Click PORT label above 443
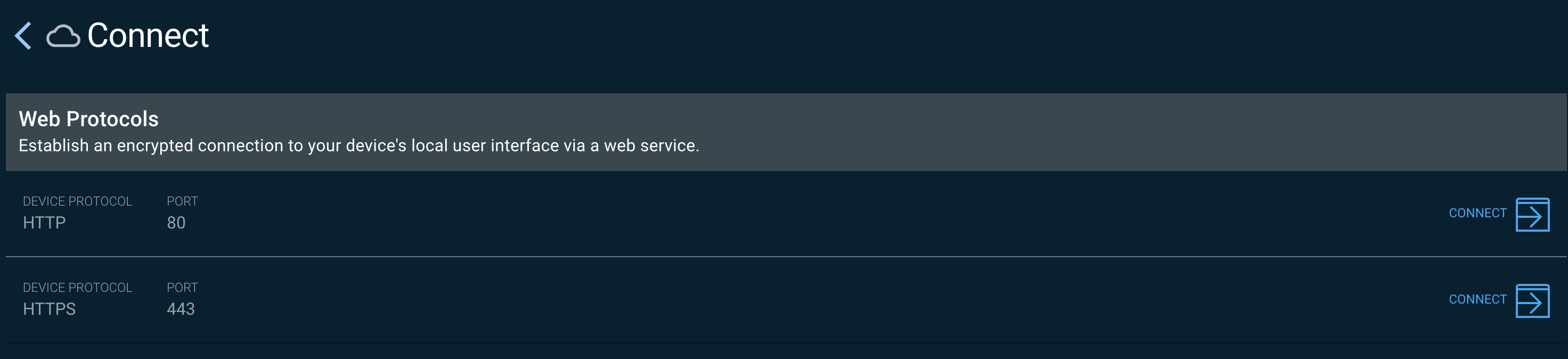 [x=182, y=288]
